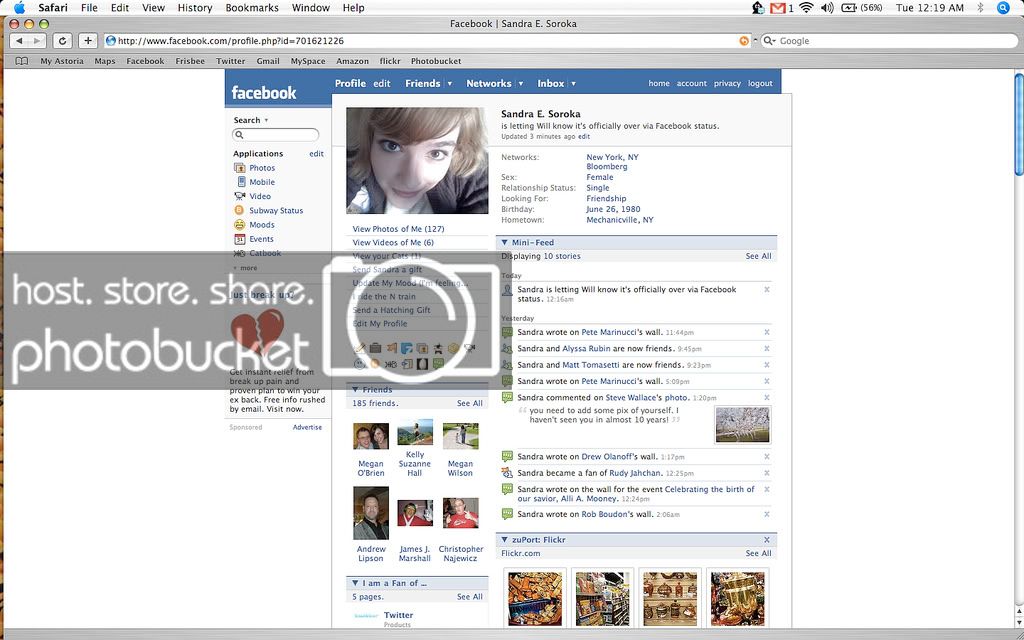Screen dimensions: 1024x640
Task: Open the Video application icon
Action: [x=240, y=196]
